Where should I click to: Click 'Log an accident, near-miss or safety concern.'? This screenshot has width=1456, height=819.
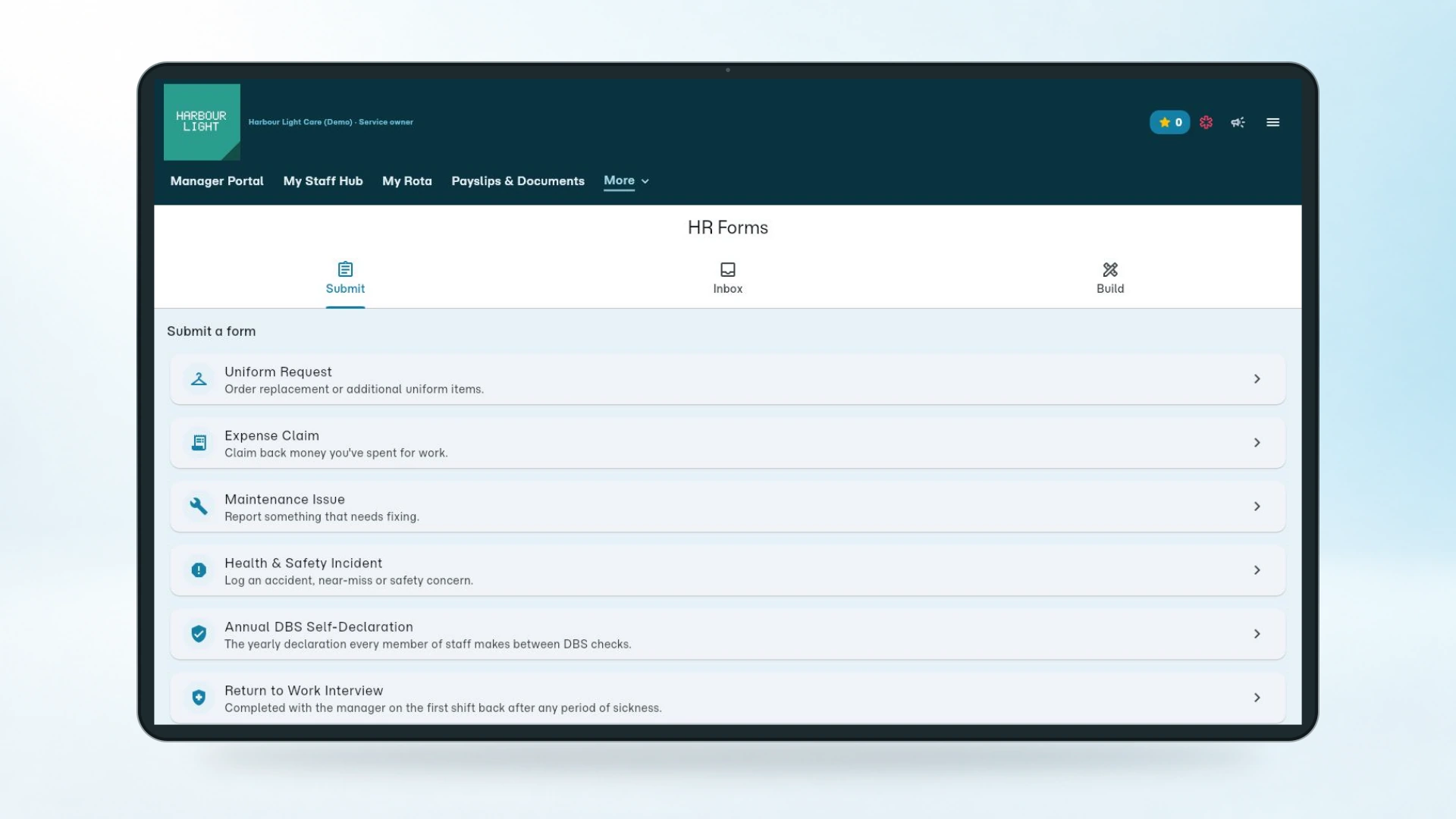[x=349, y=580]
